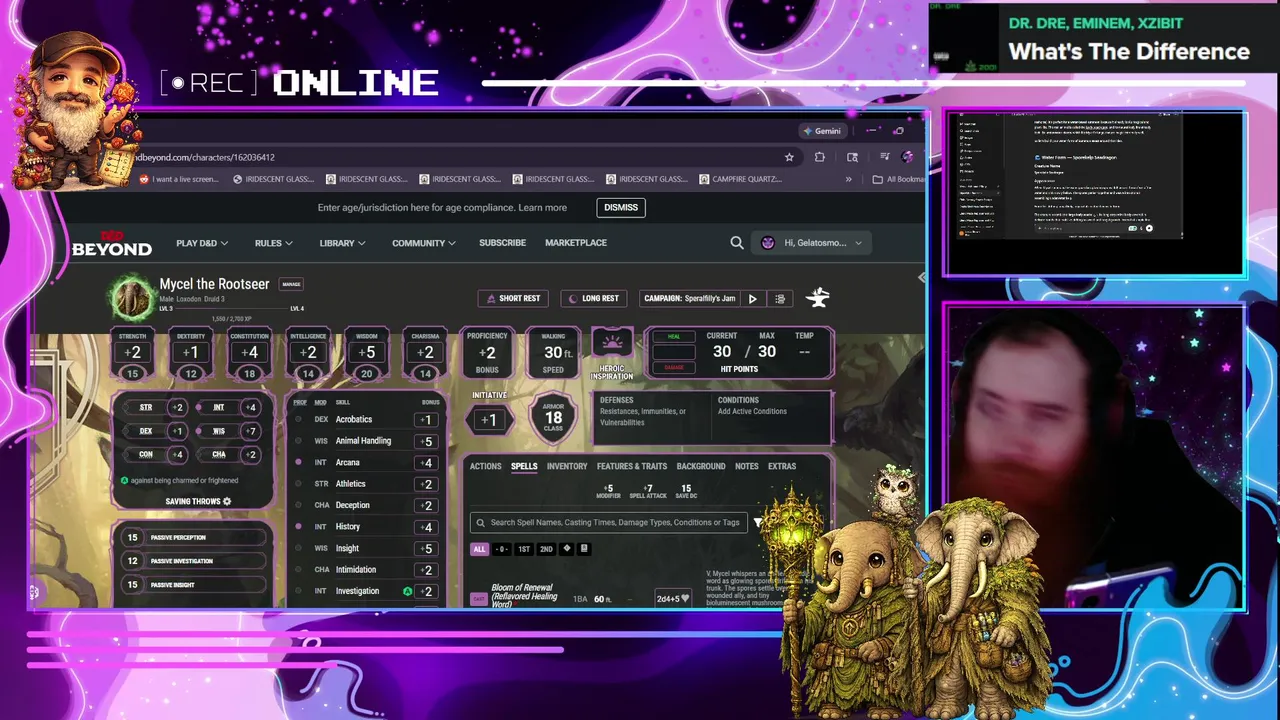The image size is (1280, 720).
Task: Roll the 2d4+5 healing dice
Action: tap(673, 598)
